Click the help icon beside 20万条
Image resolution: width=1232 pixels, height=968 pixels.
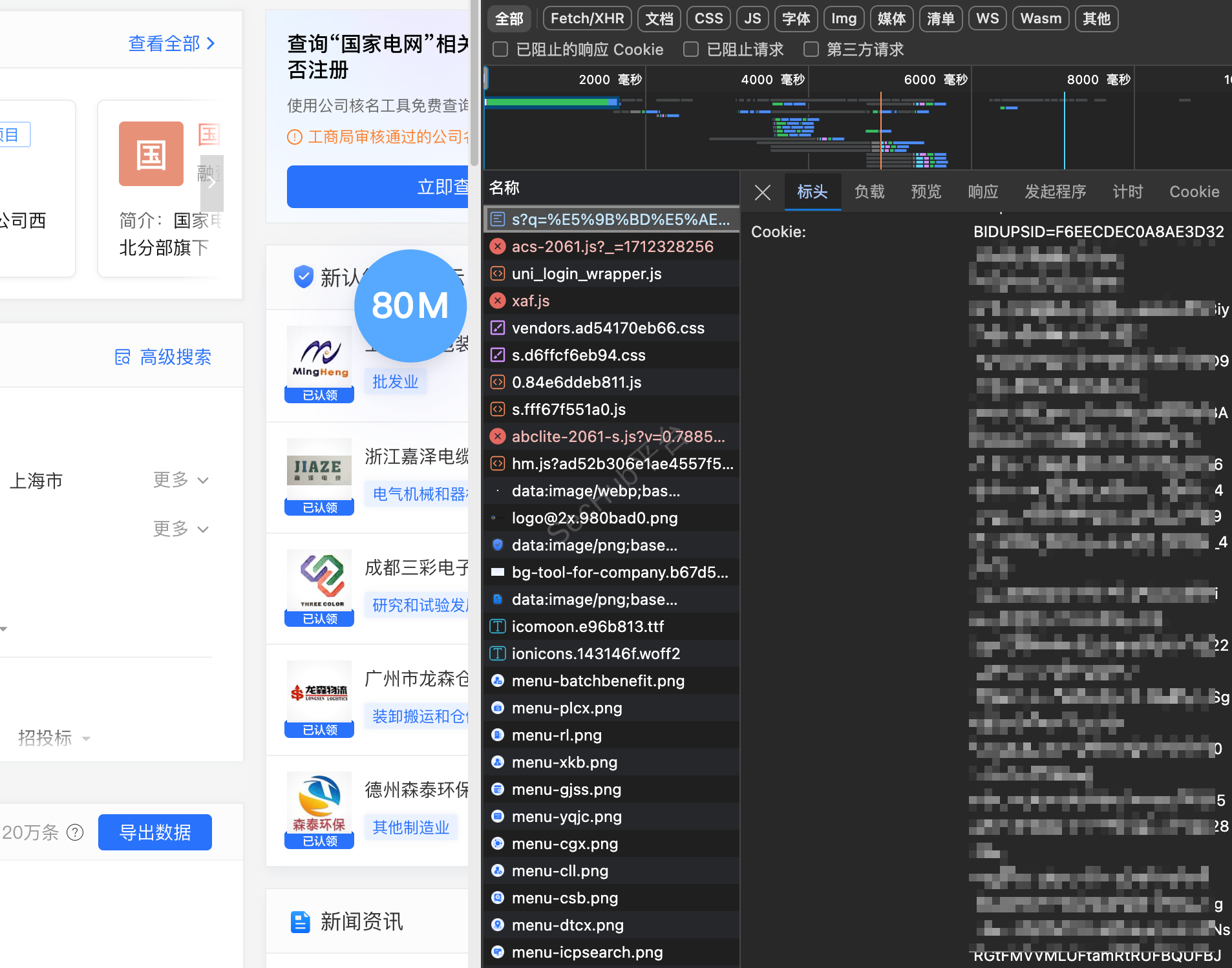[x=76, y=832]
